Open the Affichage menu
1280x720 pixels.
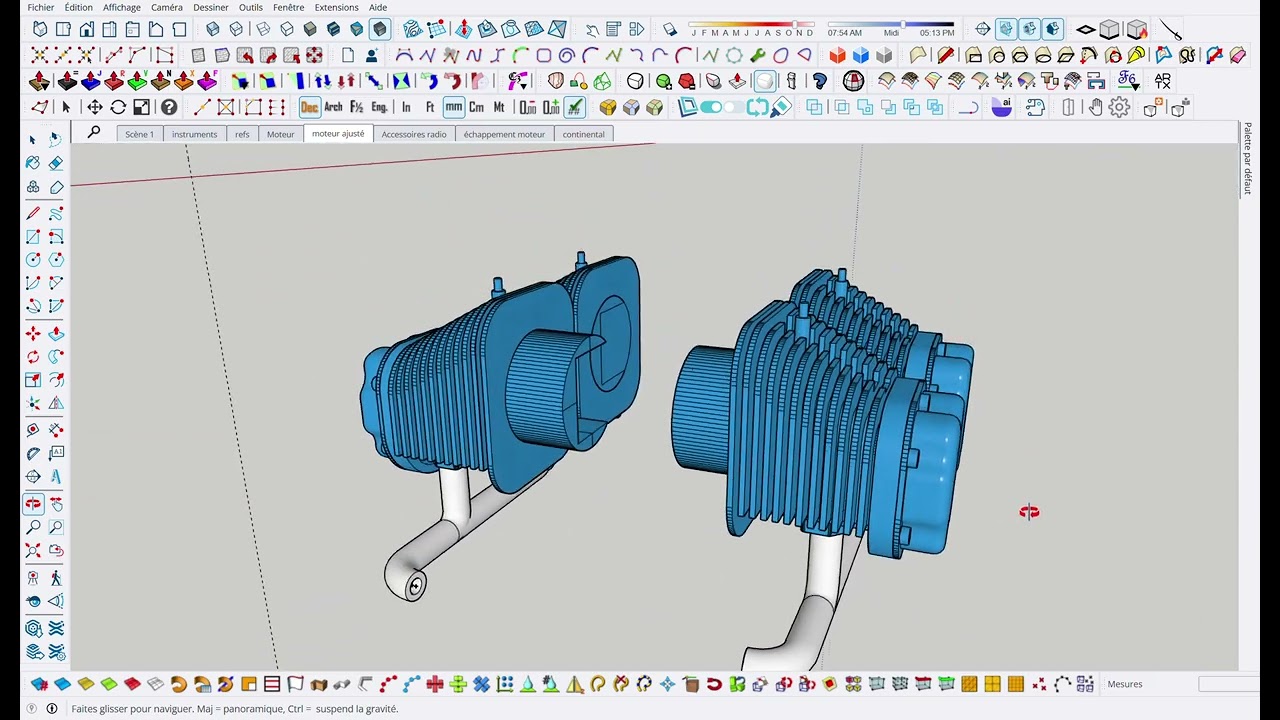[122, 7]
